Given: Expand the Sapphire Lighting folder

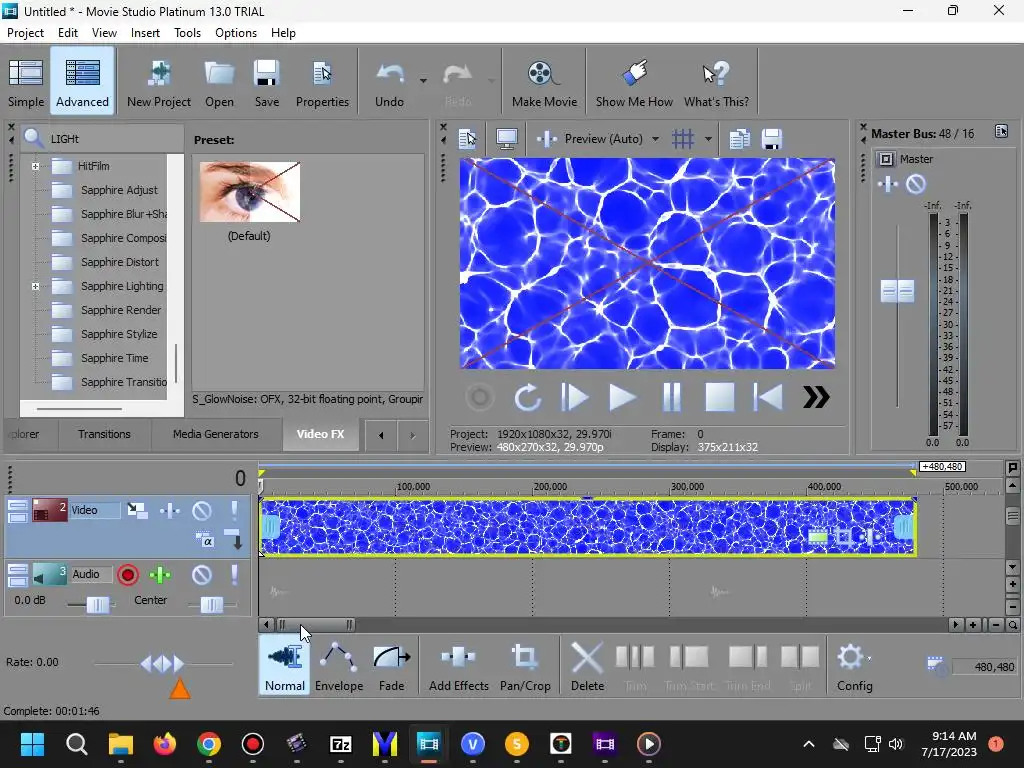Looking at the screenshot, I should [35, 287].
